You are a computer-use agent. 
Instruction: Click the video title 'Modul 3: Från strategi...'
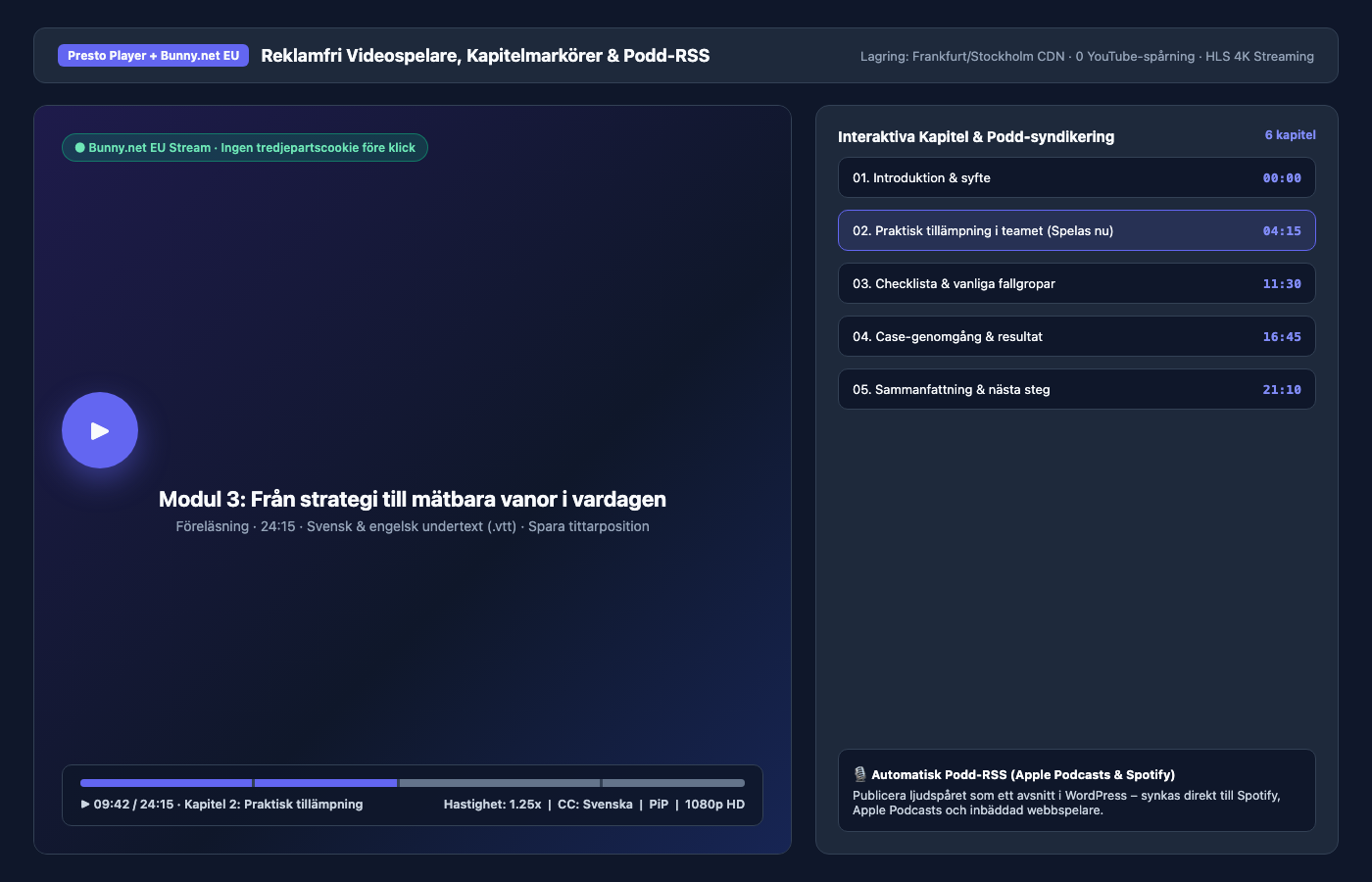coord(413,500)
